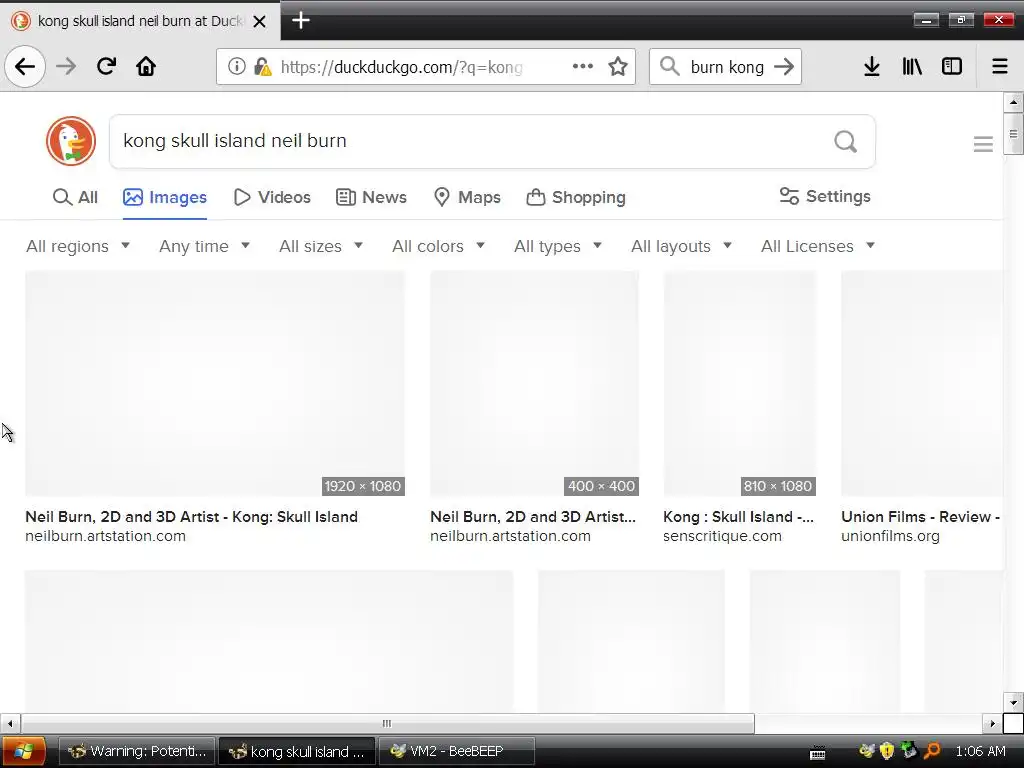Click the orange magnifier tray icon
The width and height of the screenshot is (1024, 768).
[932, 751]
